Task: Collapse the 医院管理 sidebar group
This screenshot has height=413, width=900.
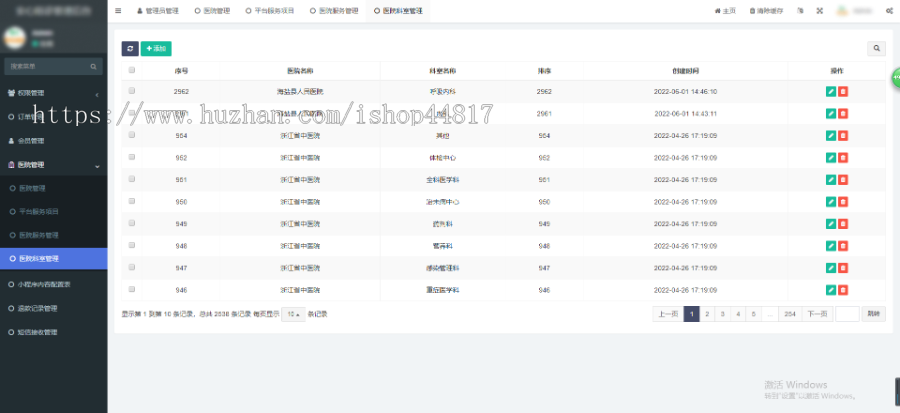Action: [53, 165]
